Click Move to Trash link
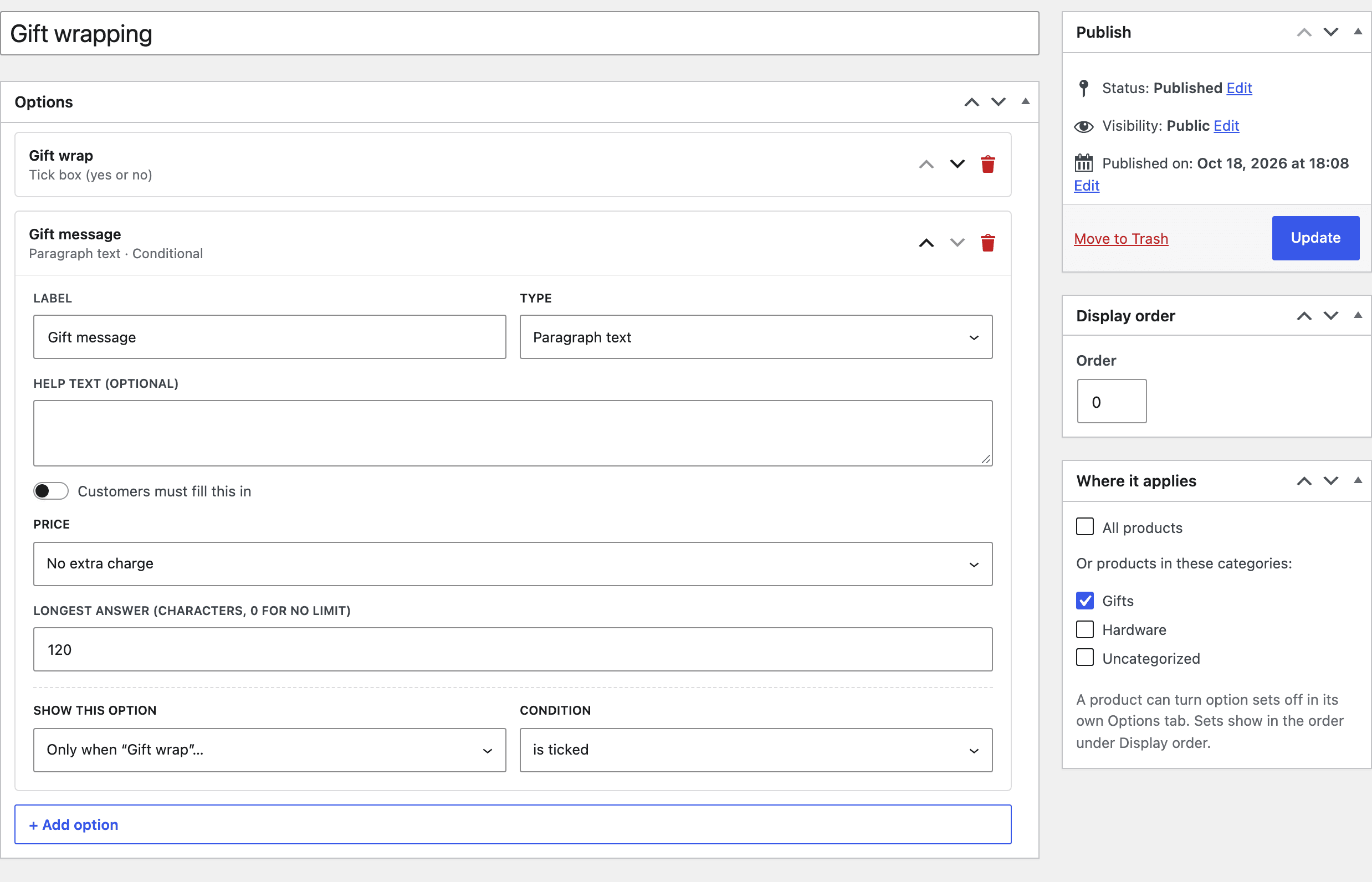 (1120, 239)
